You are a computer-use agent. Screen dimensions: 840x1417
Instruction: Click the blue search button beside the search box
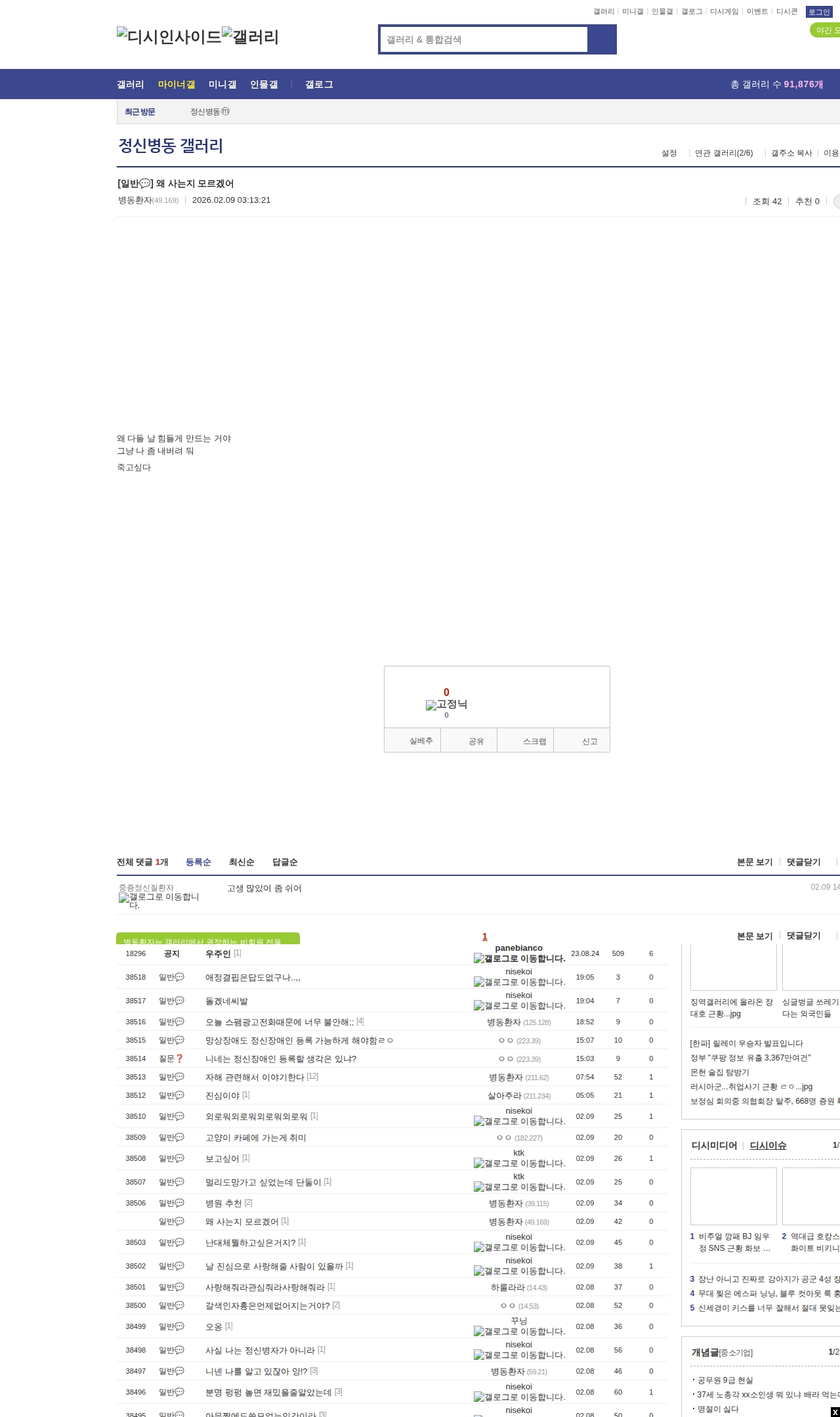pyautogui.click(x=602, y=39)
